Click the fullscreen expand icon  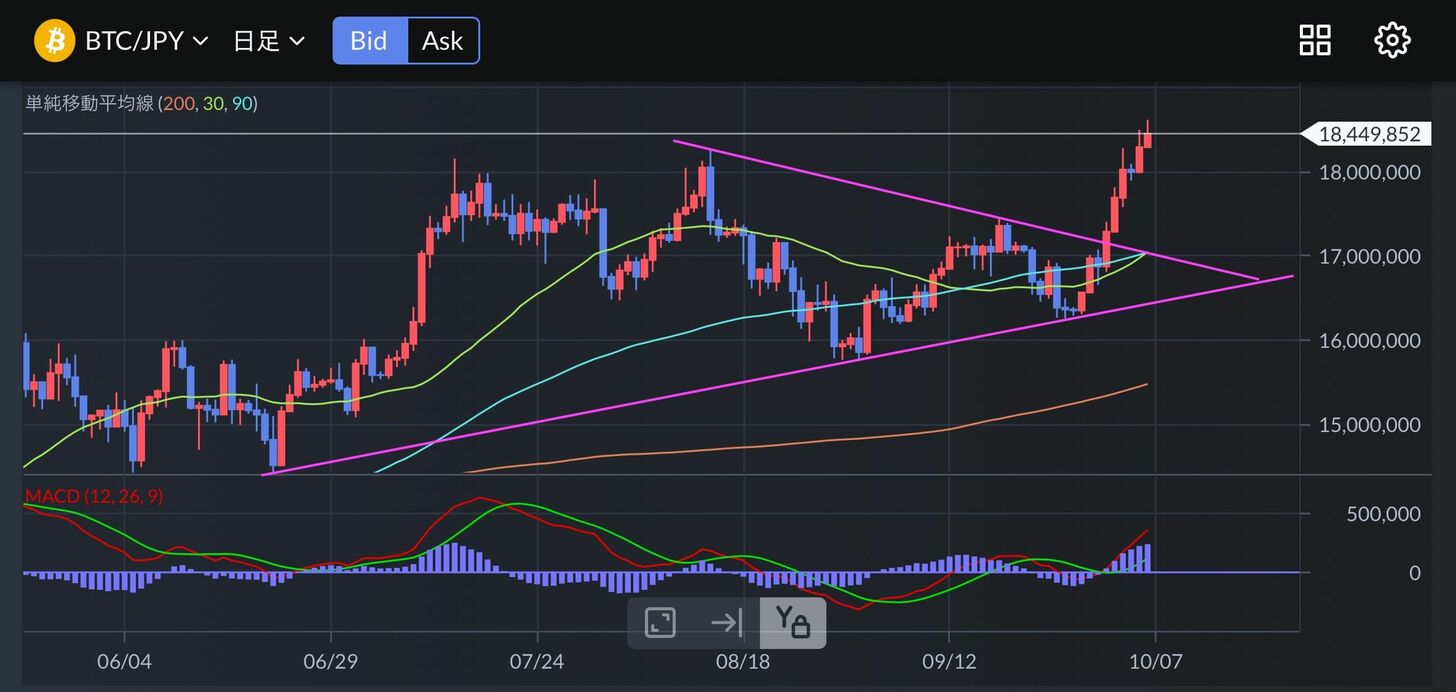(x=660, y=623)
